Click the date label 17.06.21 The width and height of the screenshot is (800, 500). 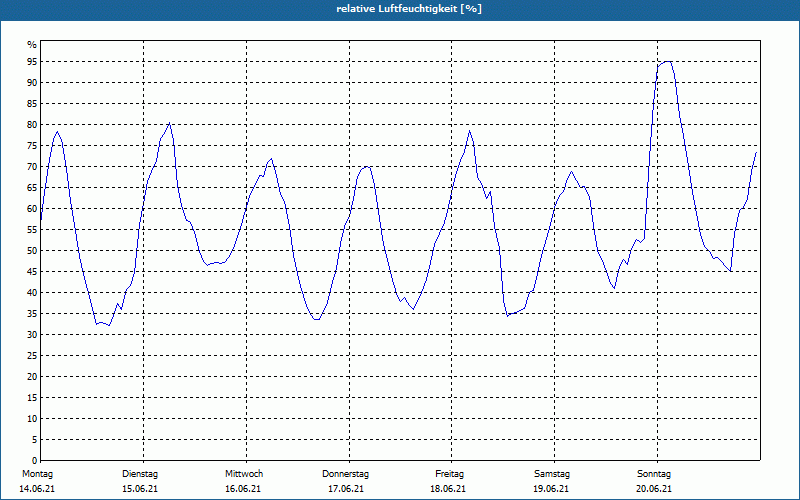tap(346, 489)
